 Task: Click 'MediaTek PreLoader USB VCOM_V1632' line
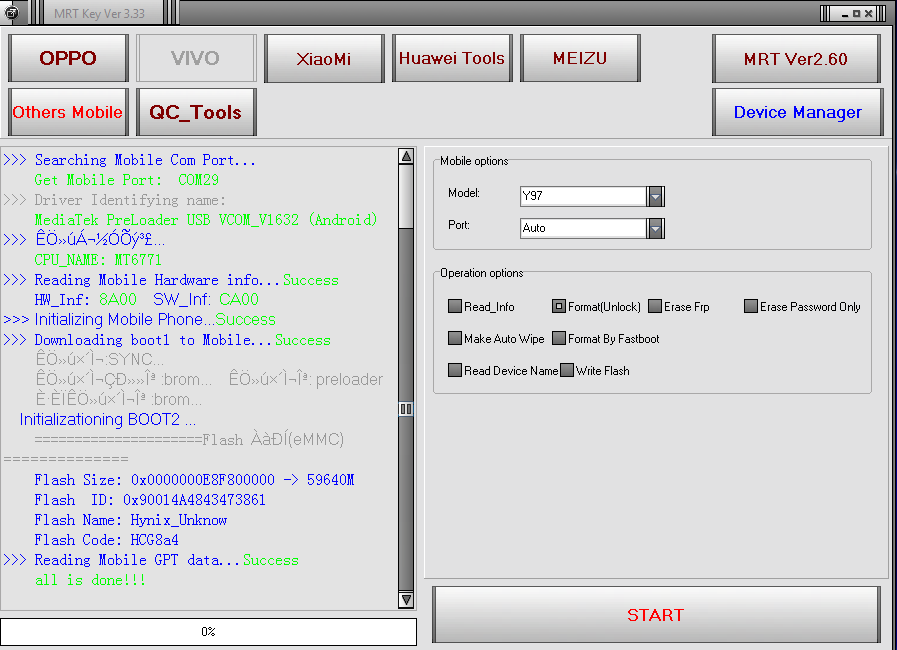[x=206, y=220]
